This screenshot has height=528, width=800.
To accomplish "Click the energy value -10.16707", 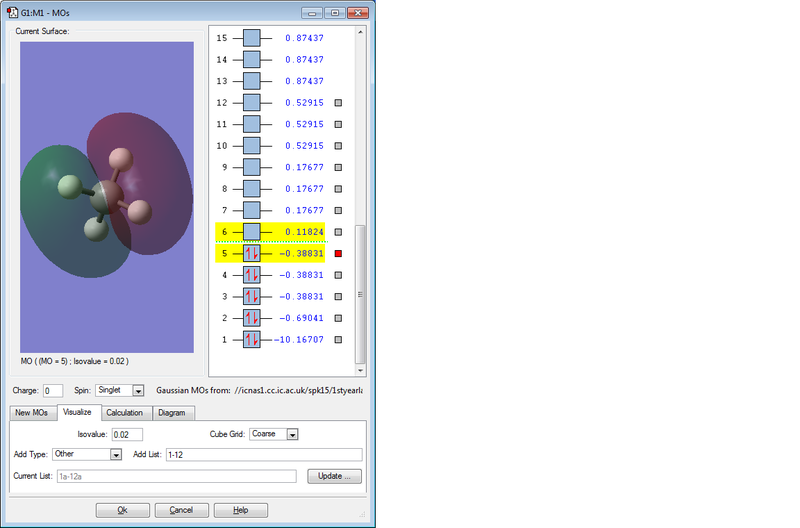I will pos(299,340).
